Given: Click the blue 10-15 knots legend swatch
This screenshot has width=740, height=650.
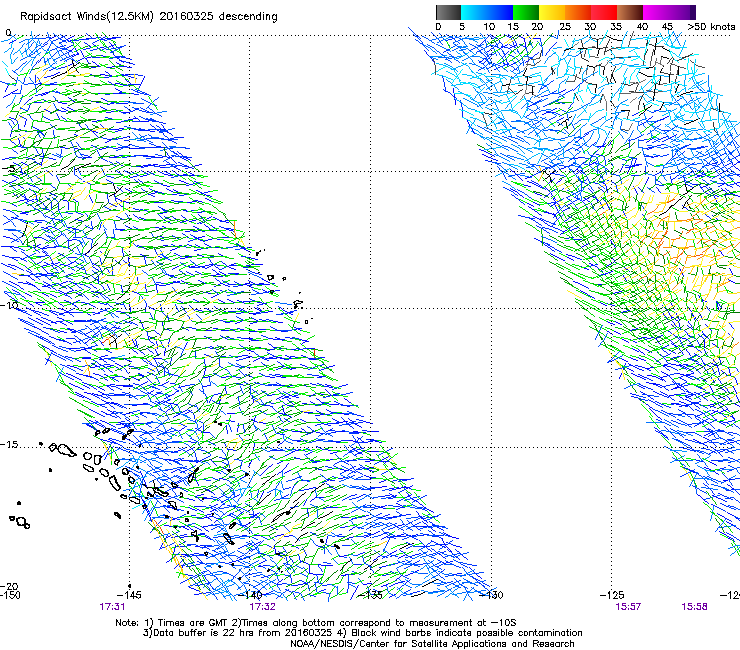Looking at the screenshot, I should coord(500,12).
